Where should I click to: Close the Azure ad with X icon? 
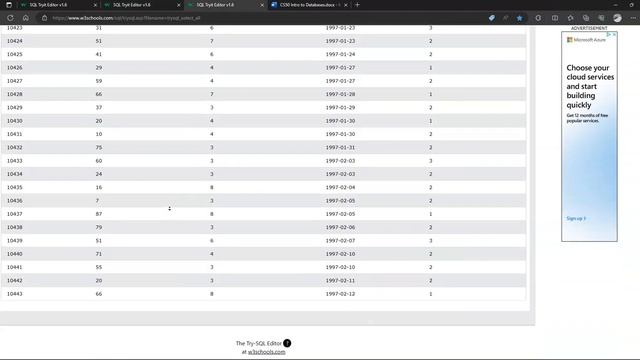click(x=614, y=35)
